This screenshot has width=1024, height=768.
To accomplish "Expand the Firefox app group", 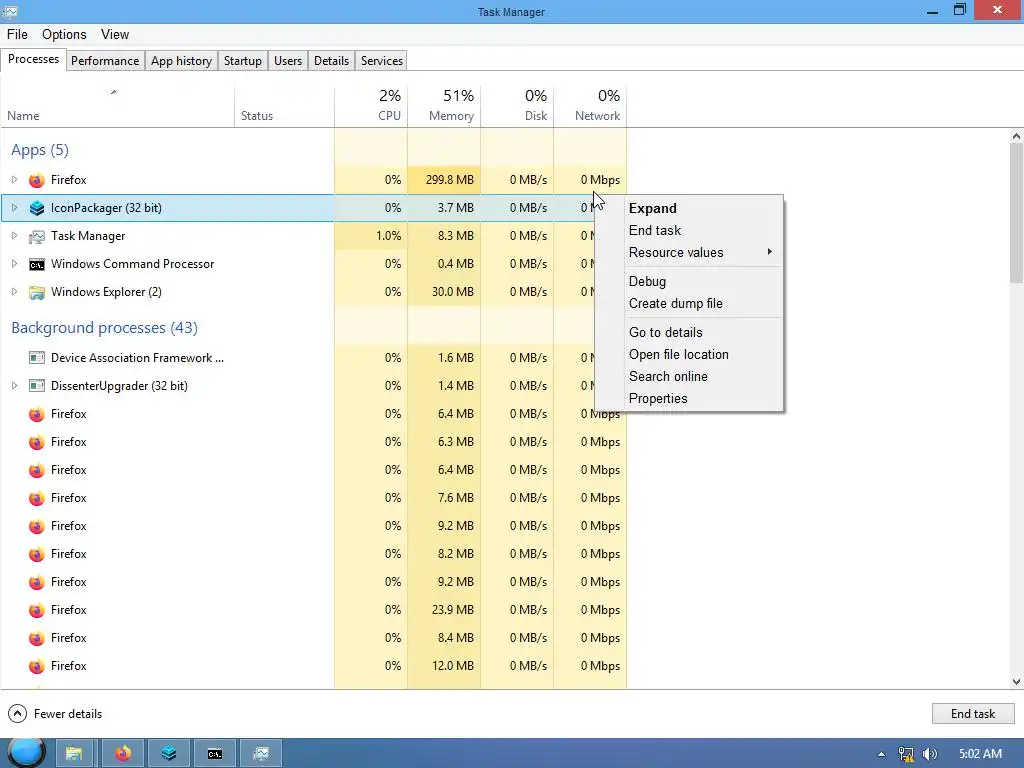I will pyautogui.click(x=14, y=180).
